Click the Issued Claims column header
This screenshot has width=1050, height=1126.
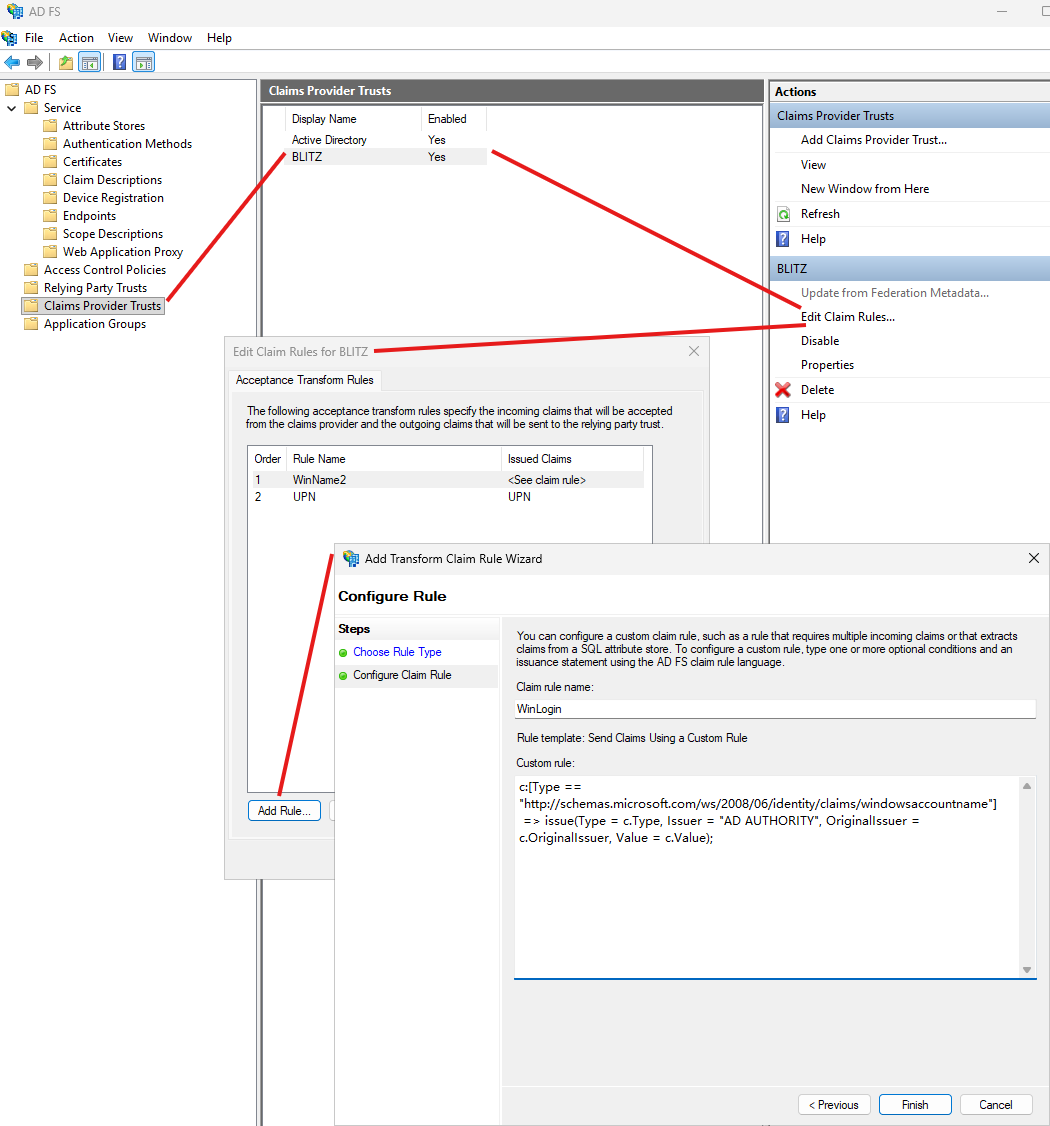click(572, 459)
